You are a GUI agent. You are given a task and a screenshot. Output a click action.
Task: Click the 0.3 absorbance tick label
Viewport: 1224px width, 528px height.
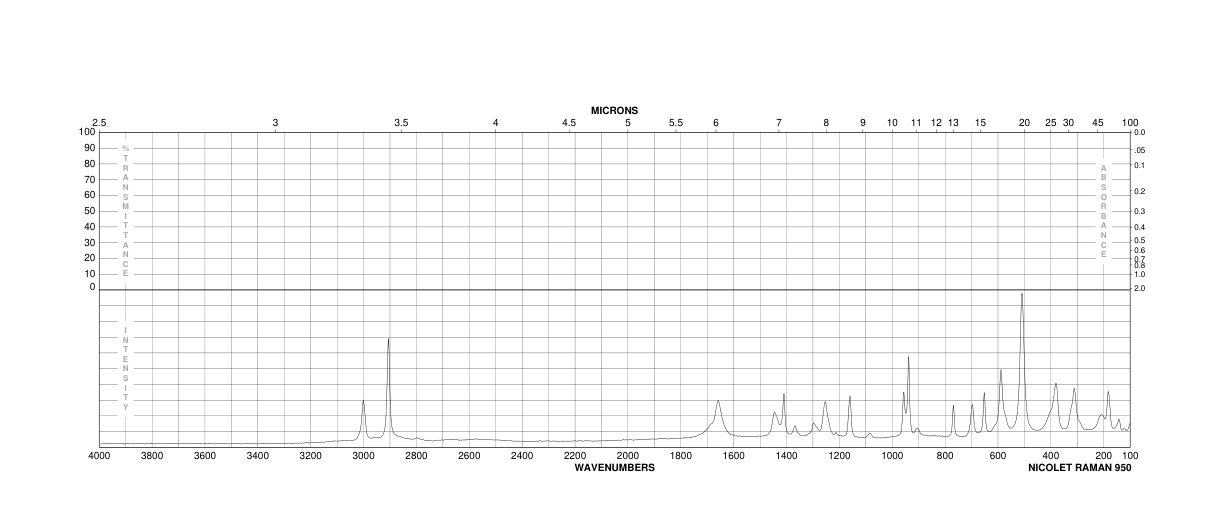pos(1140,211)
